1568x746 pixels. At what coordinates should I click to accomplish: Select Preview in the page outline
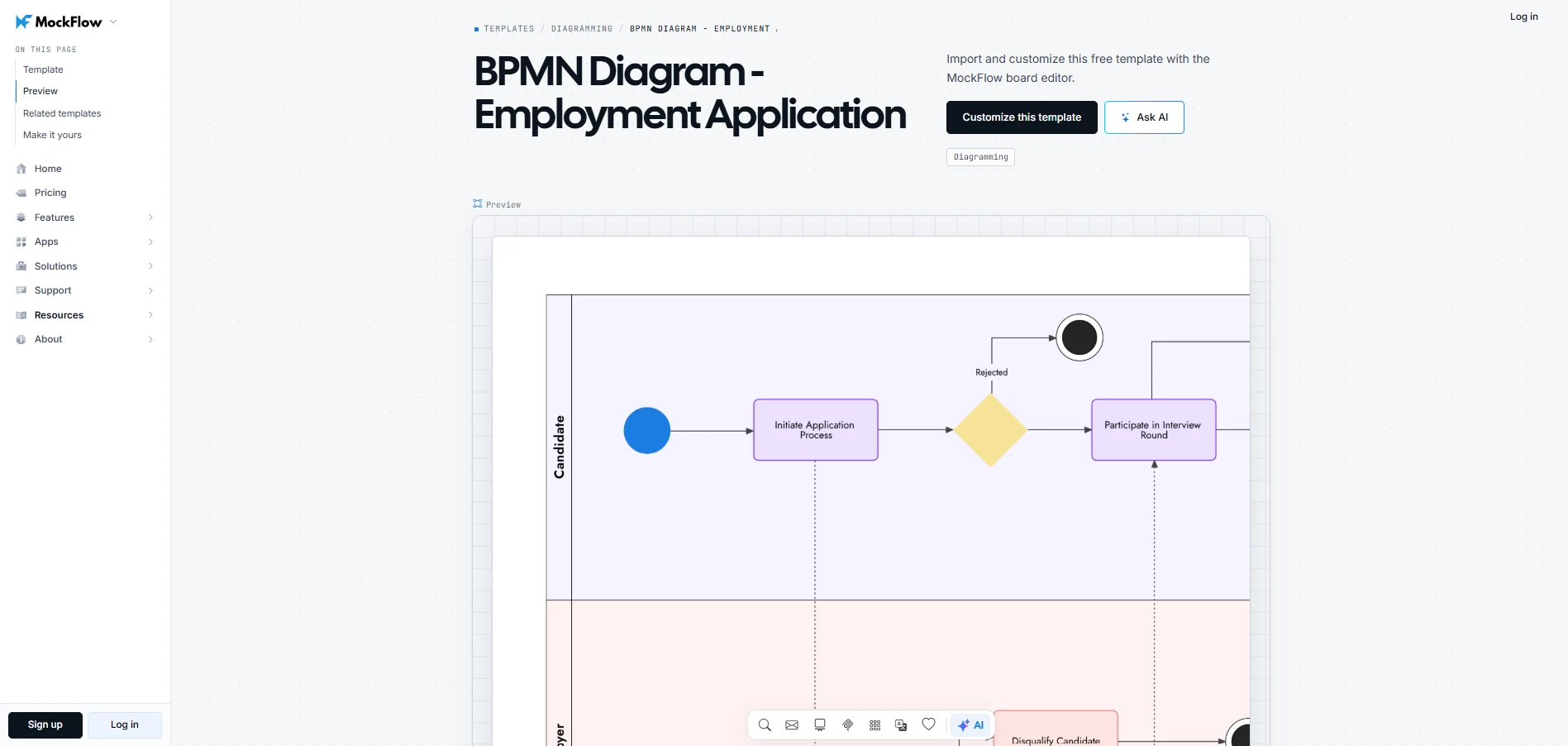coord(41,91)
